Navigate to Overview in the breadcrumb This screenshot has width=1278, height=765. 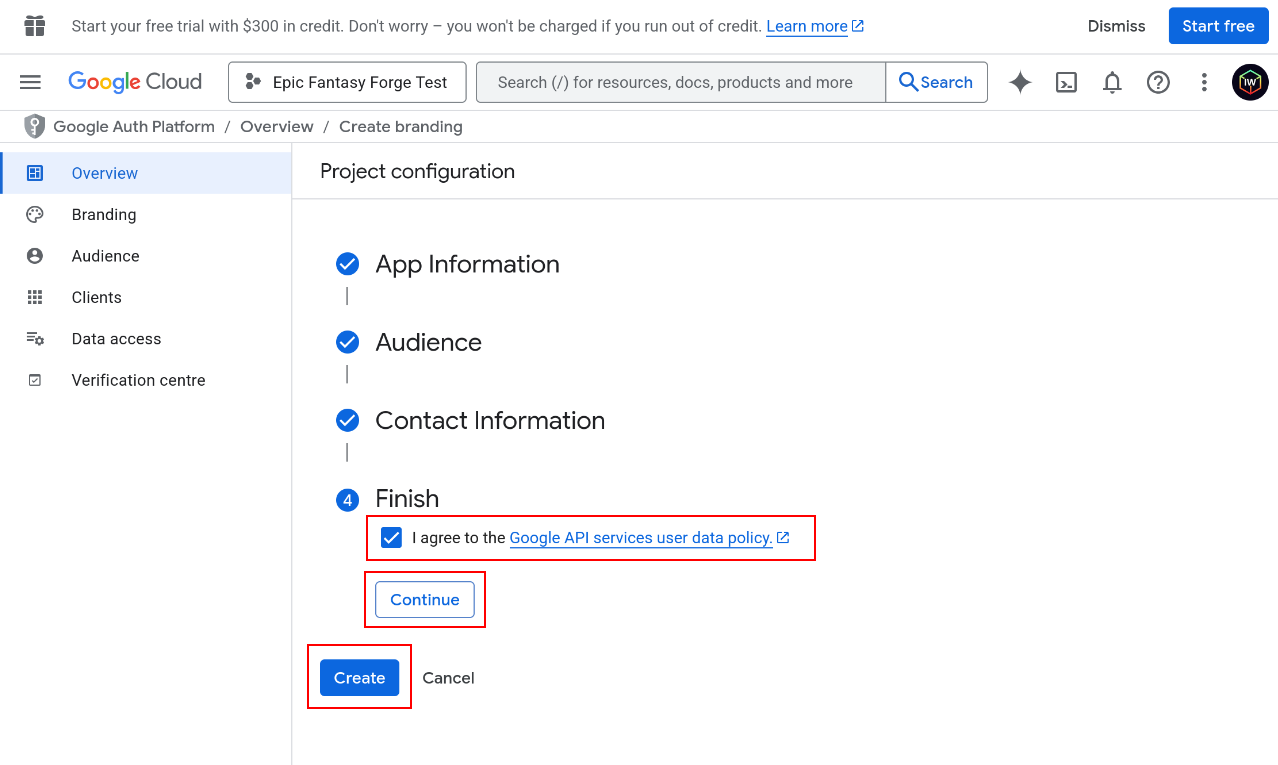pos(277,126)
